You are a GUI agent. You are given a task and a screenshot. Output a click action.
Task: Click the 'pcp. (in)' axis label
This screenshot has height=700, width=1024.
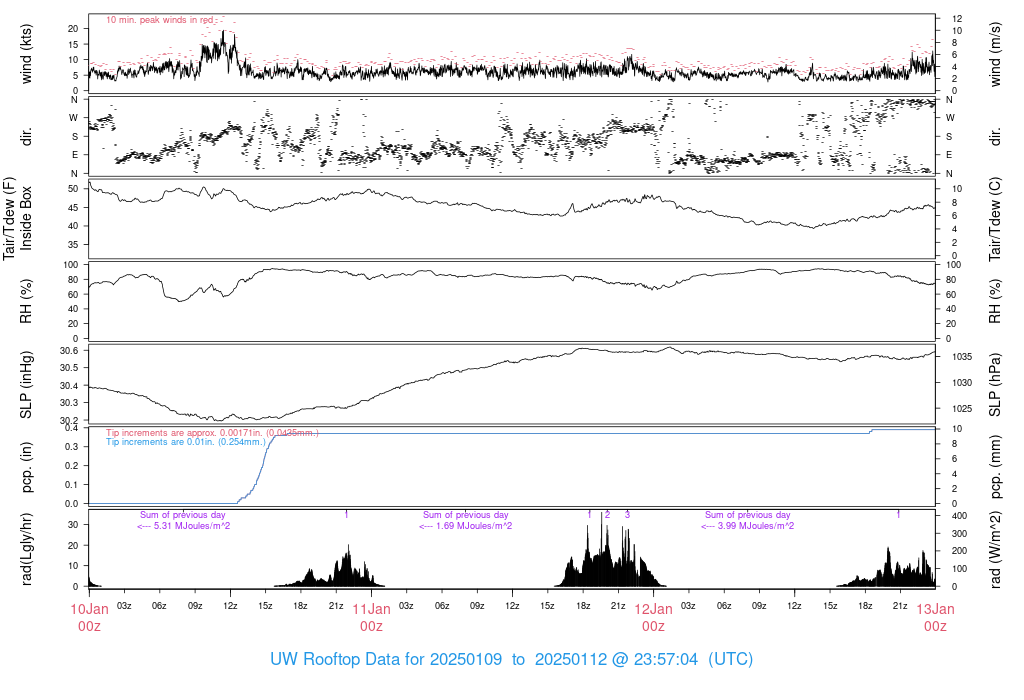(27, 467)
